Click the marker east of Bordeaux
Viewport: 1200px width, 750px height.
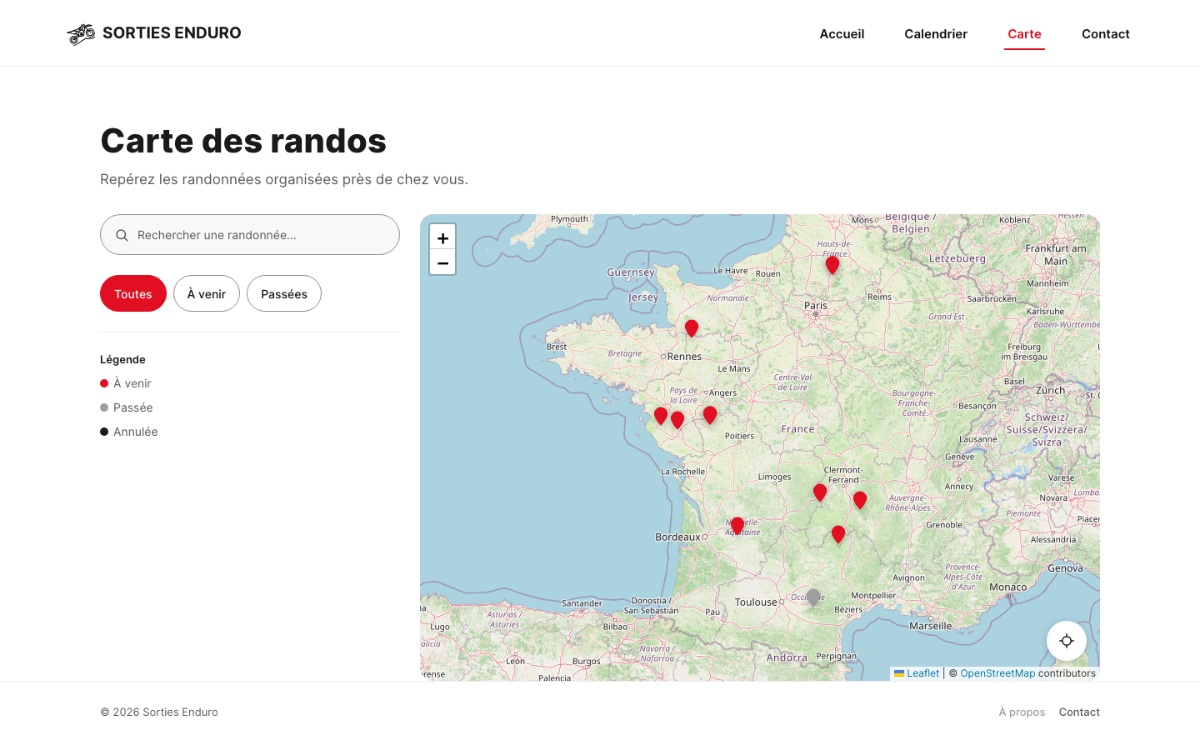tap(737, 525)
